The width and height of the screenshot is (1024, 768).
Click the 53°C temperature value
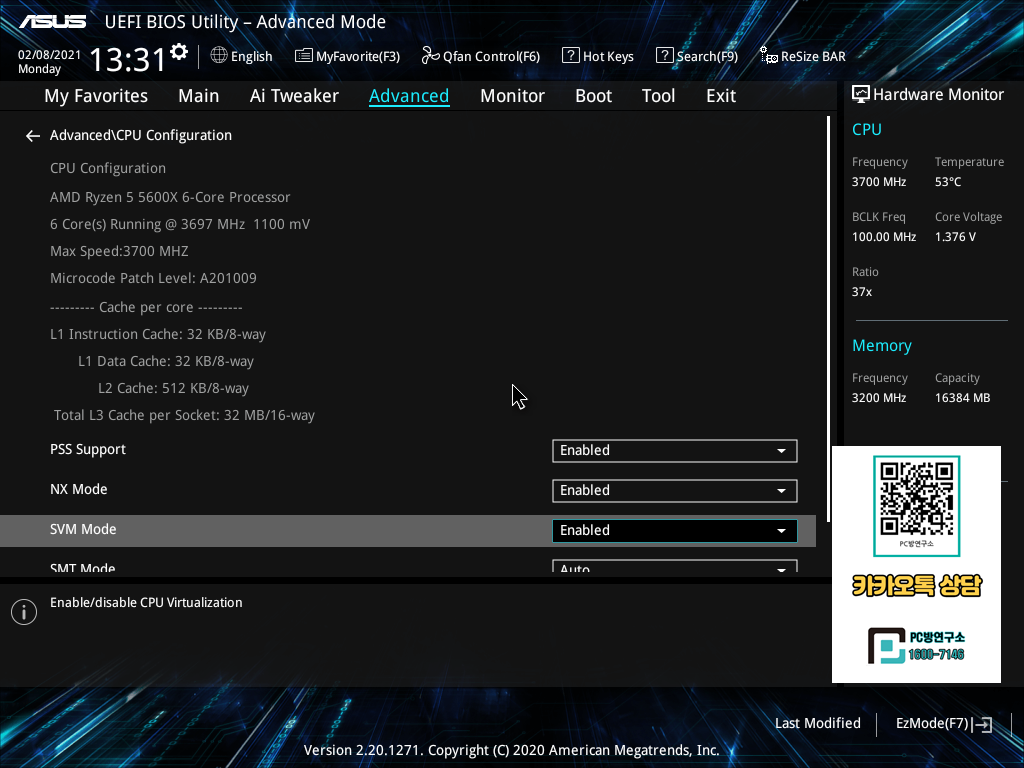pos(948,182)
